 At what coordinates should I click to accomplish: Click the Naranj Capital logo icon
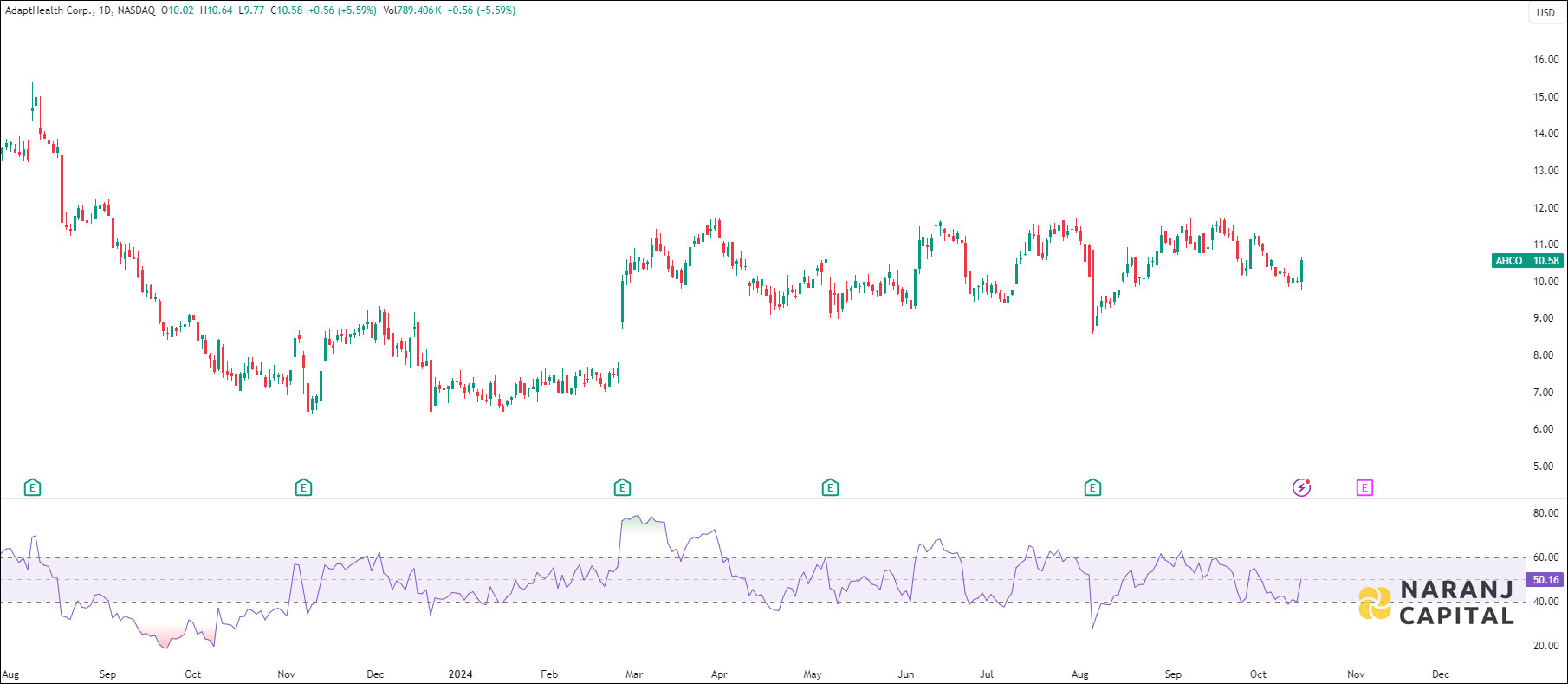(x=1374, y=603)
